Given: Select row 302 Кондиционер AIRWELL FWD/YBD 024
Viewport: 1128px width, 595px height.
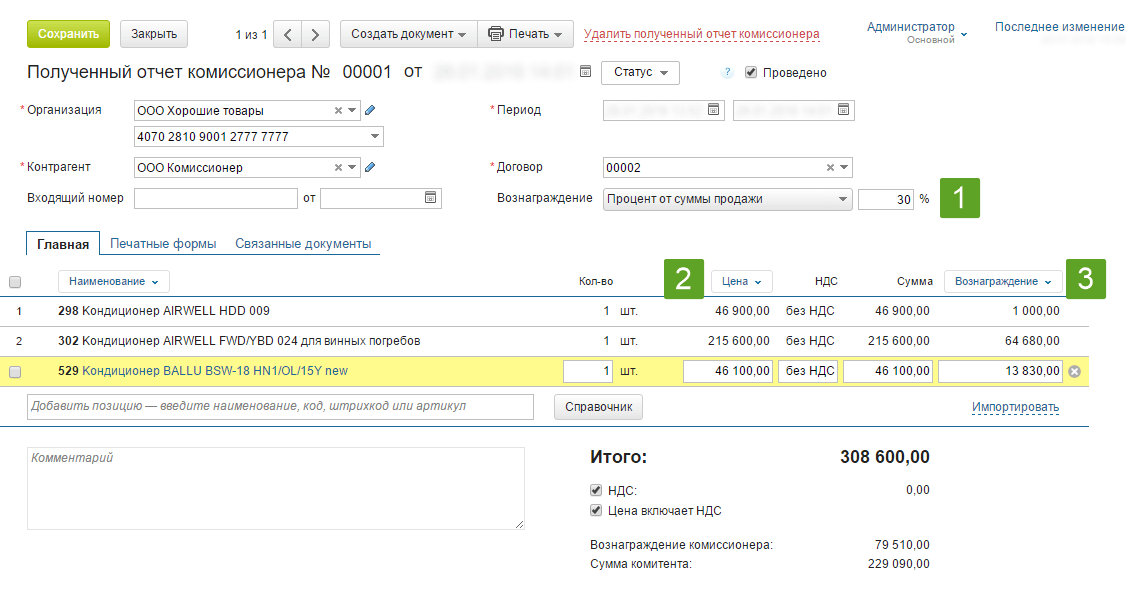Looking at the screenshot, I should click(x=544, y=341).
